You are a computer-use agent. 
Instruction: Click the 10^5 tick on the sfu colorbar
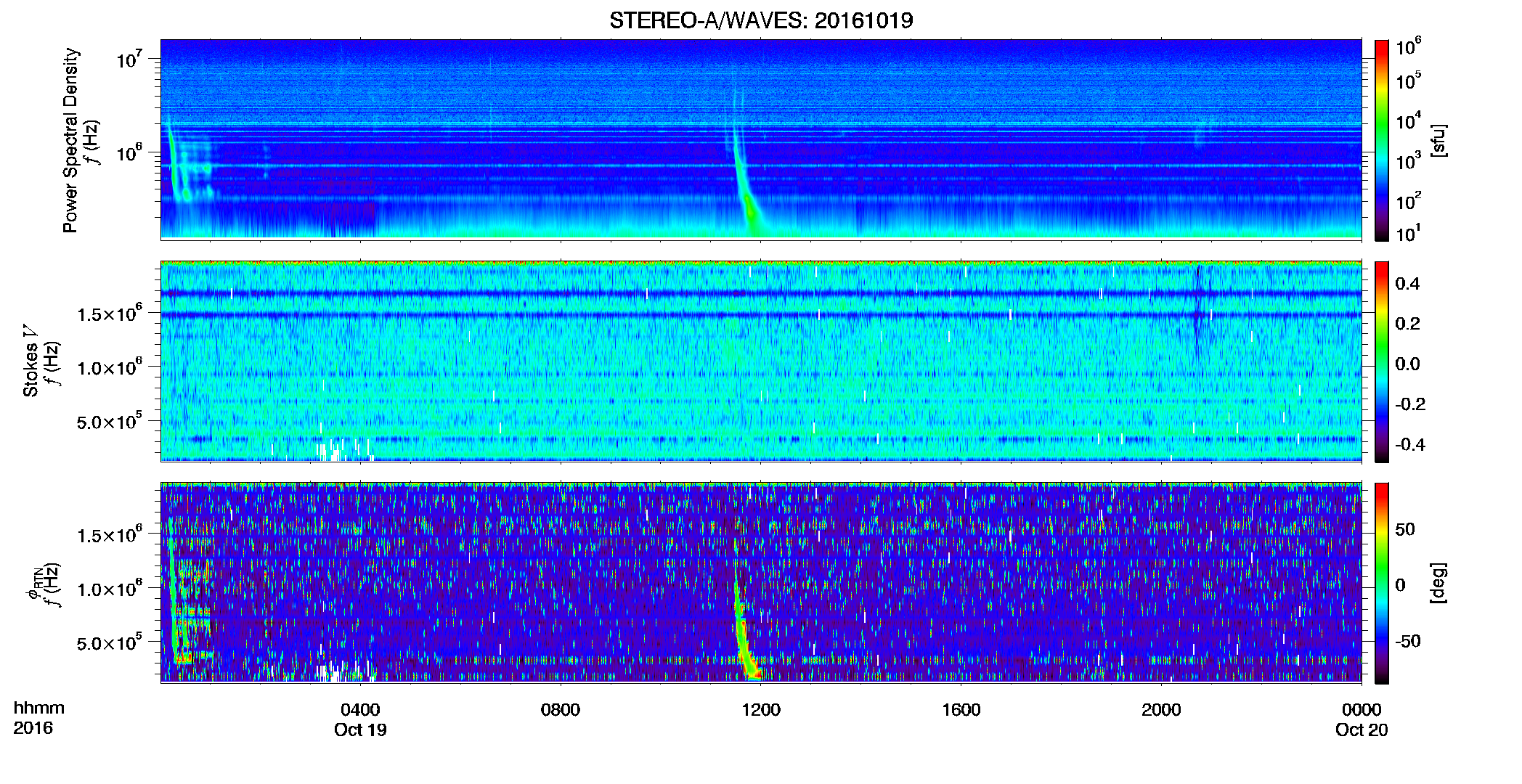pyautogui.click(x=1408, y=80)
